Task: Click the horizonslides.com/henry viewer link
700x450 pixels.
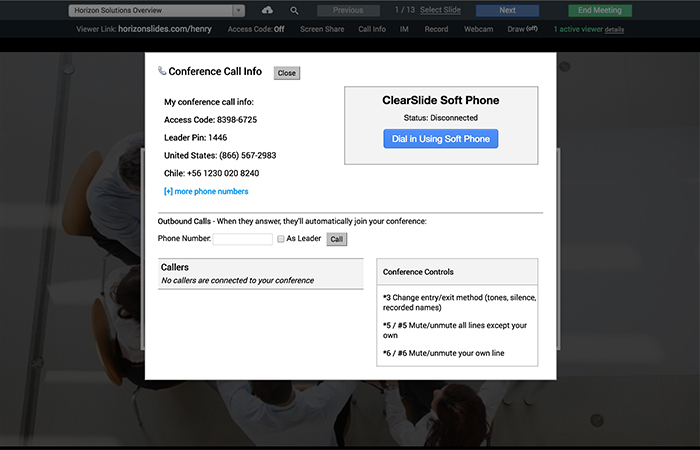Action: pyautogui.click(x=165, y=29)
